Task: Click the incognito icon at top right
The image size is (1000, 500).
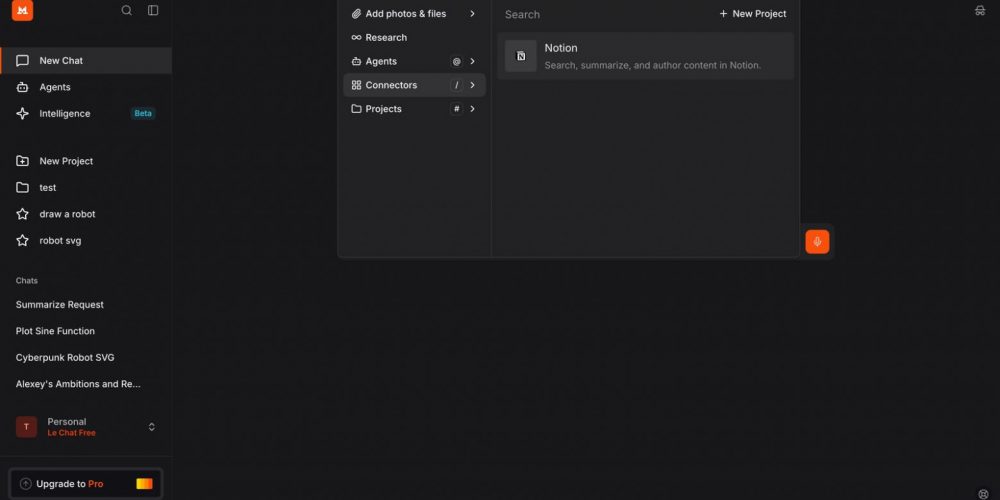Action: (x=979, y=11)
